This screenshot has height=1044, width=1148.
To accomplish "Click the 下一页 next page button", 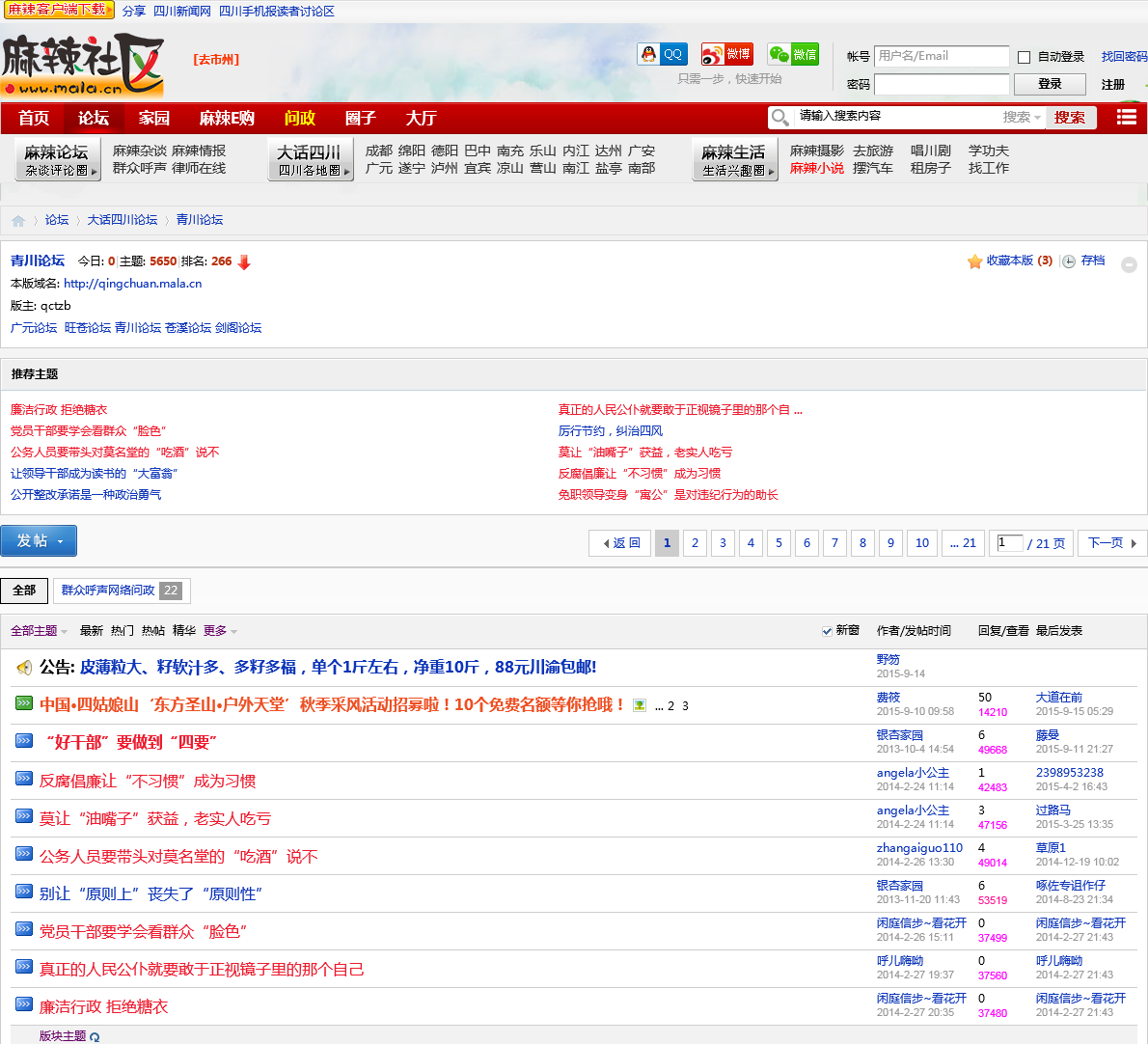I will 1111,543.
